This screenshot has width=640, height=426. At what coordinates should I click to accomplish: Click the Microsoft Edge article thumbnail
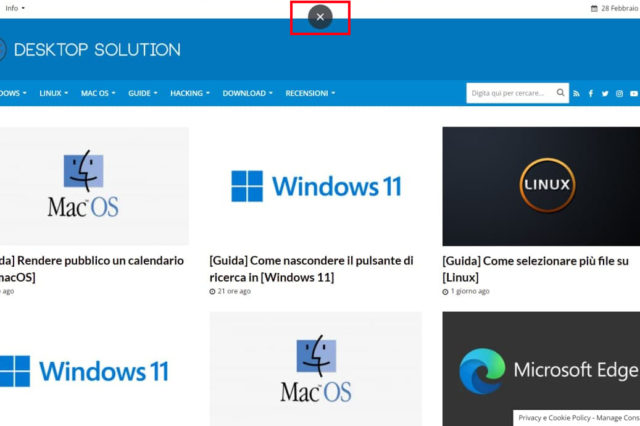[541, 368]
